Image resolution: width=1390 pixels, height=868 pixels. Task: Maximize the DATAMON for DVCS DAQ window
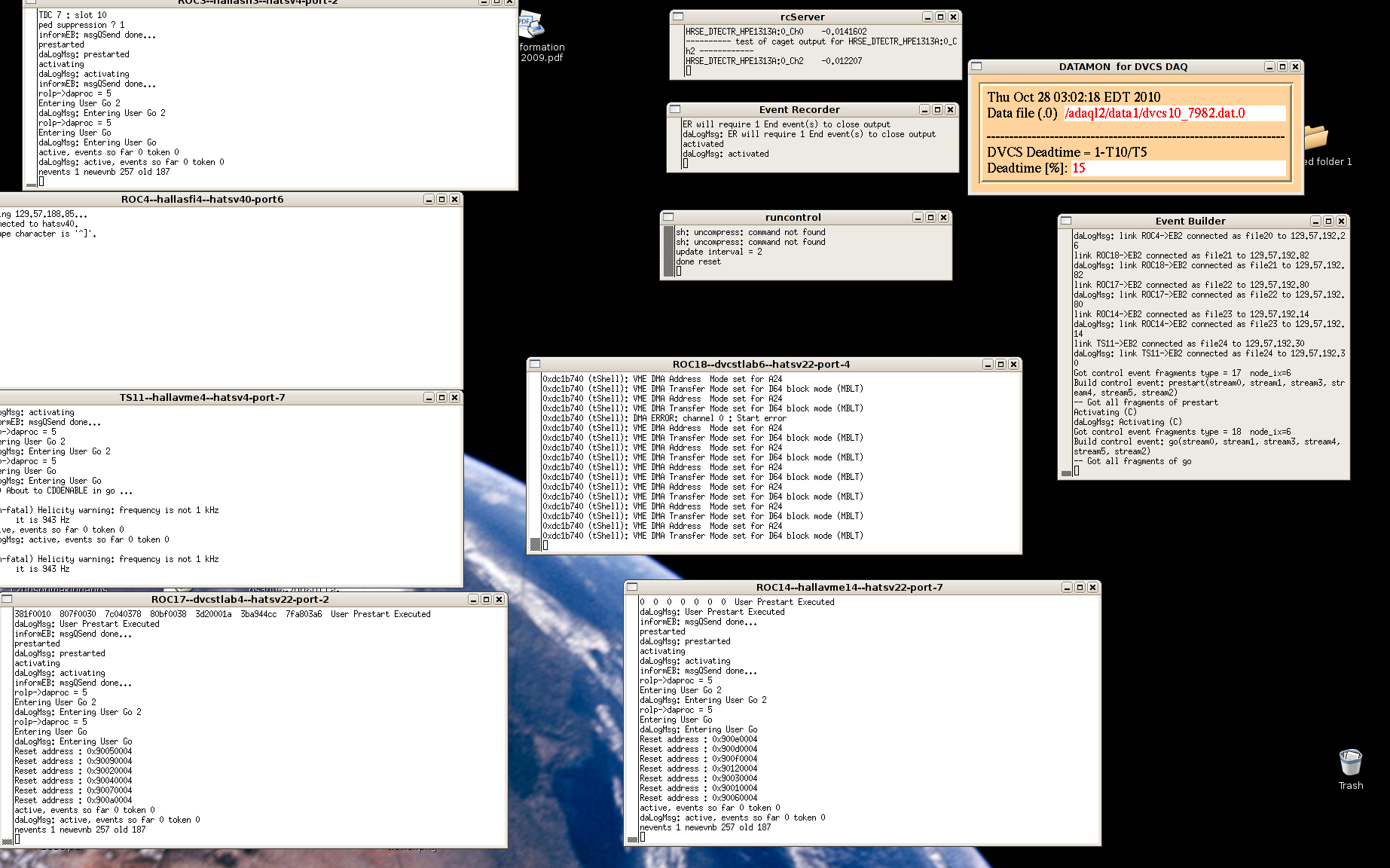pos(1282,66)
